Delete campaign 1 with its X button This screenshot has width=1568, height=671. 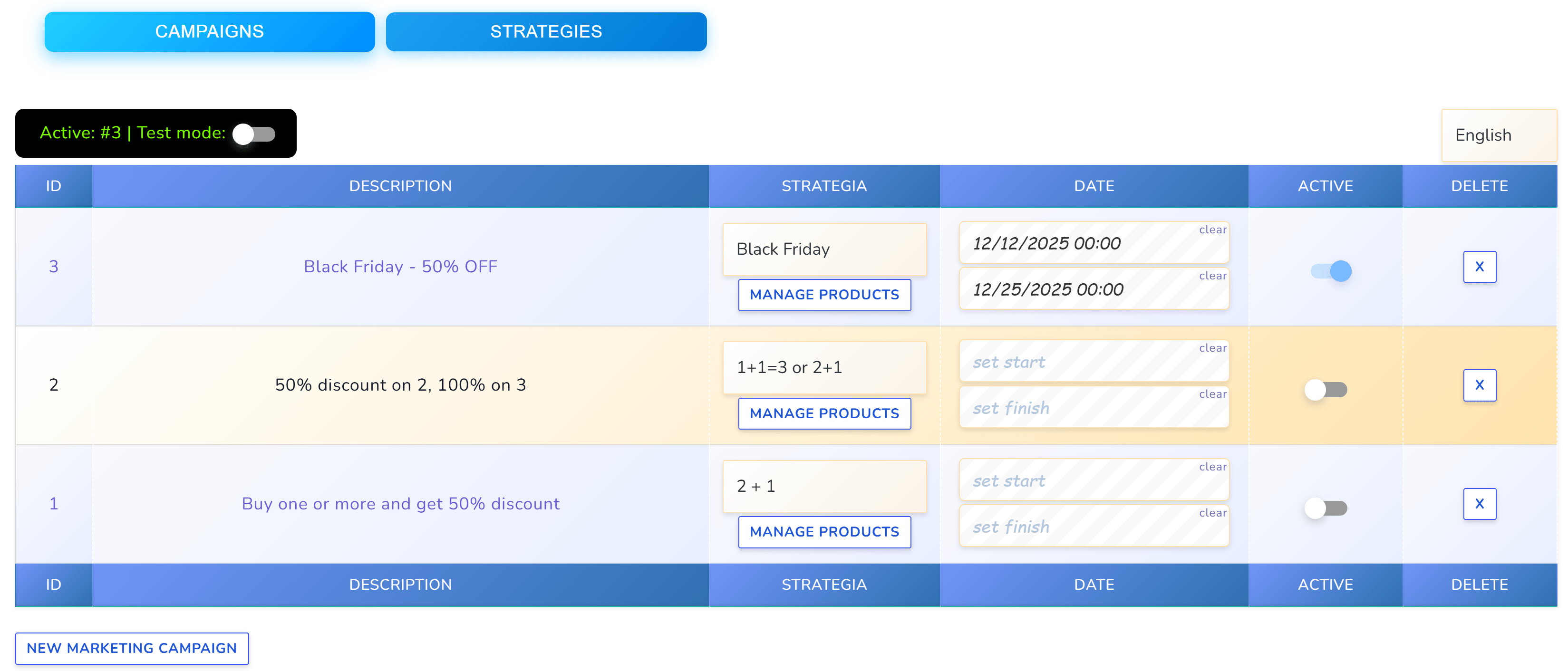click(x=1480, y=504)
